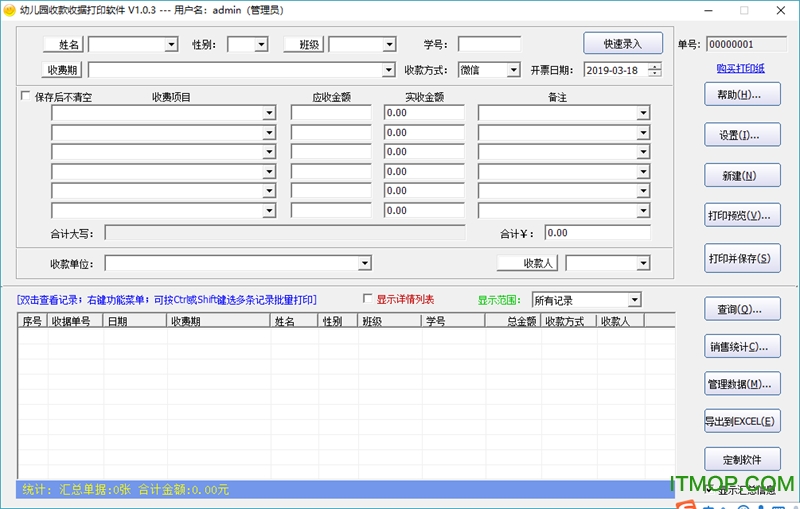Screen dimensions: 800x509
Task: Click the 打印预览(V) button
Action: (741, 216)
